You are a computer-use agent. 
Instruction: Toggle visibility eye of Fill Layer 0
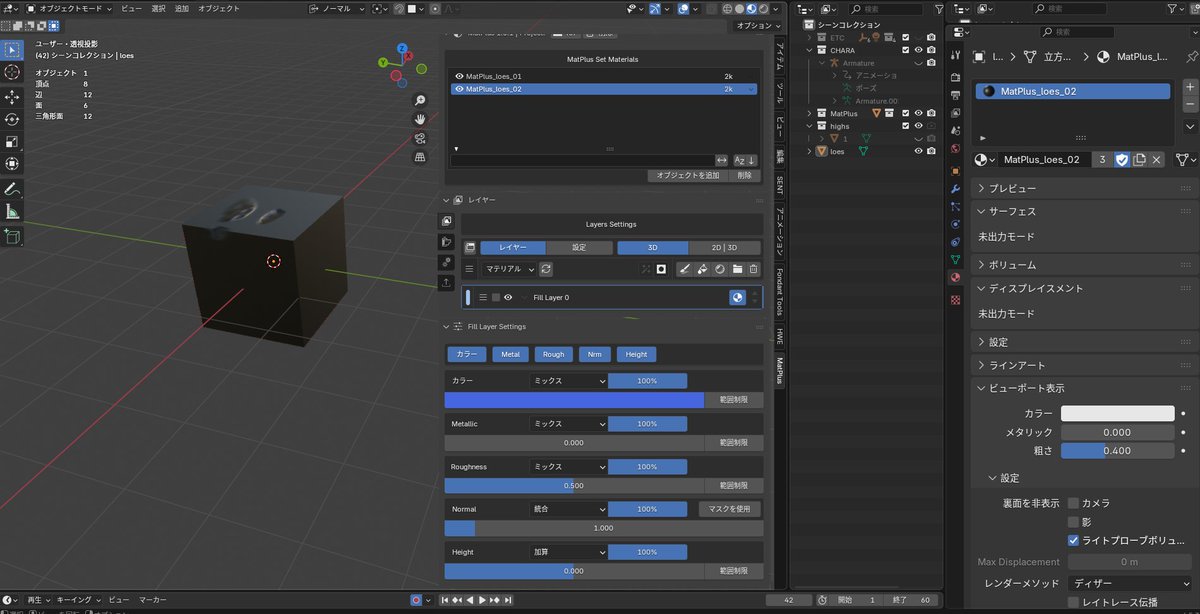[508, 297]
